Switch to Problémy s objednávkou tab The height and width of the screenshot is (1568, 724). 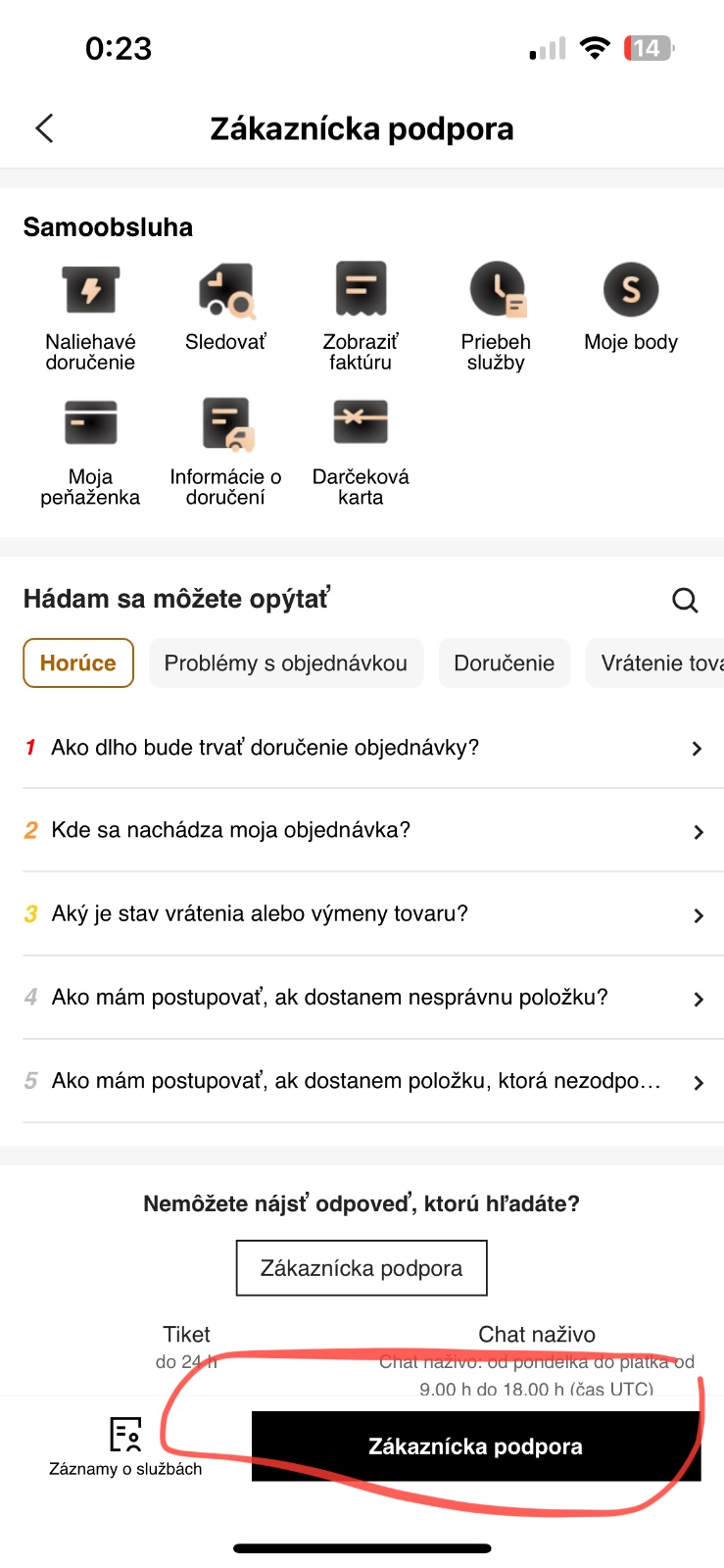click(285, 663)
